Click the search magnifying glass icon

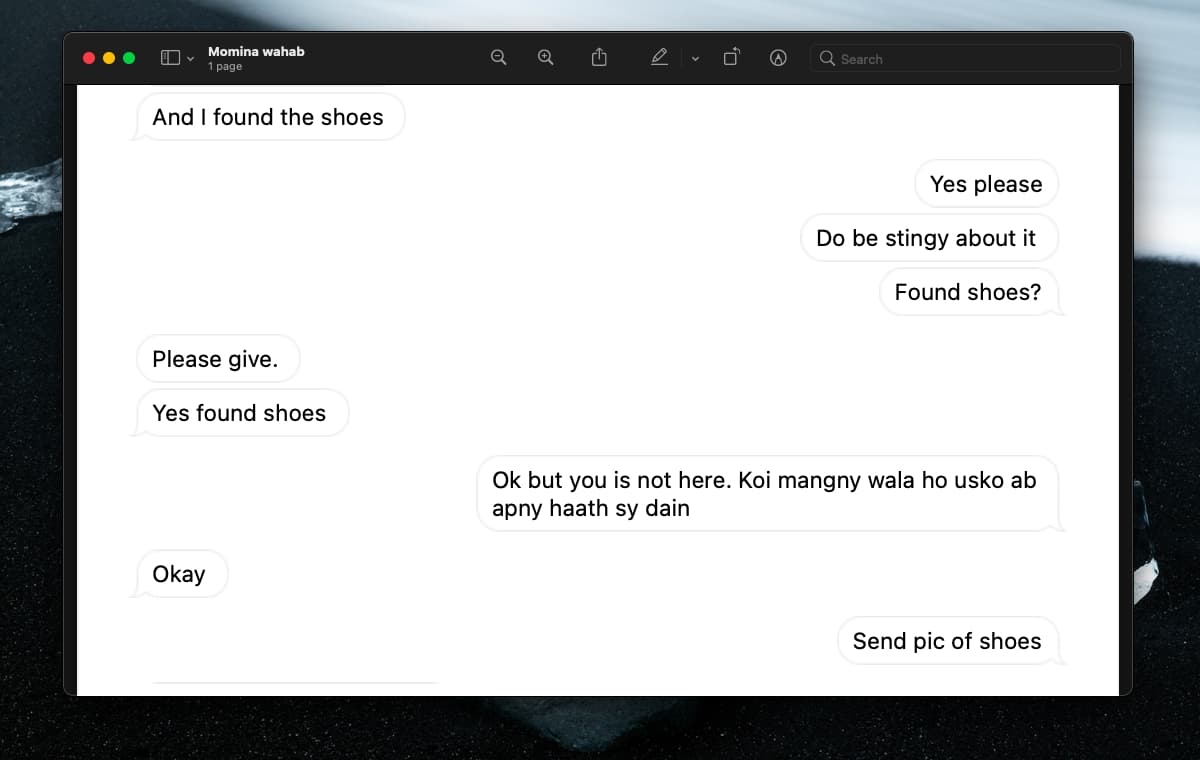[x=827, y=59]
